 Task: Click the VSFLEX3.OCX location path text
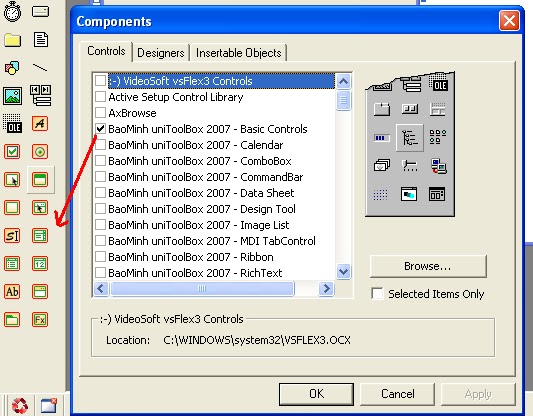[257, 340]
